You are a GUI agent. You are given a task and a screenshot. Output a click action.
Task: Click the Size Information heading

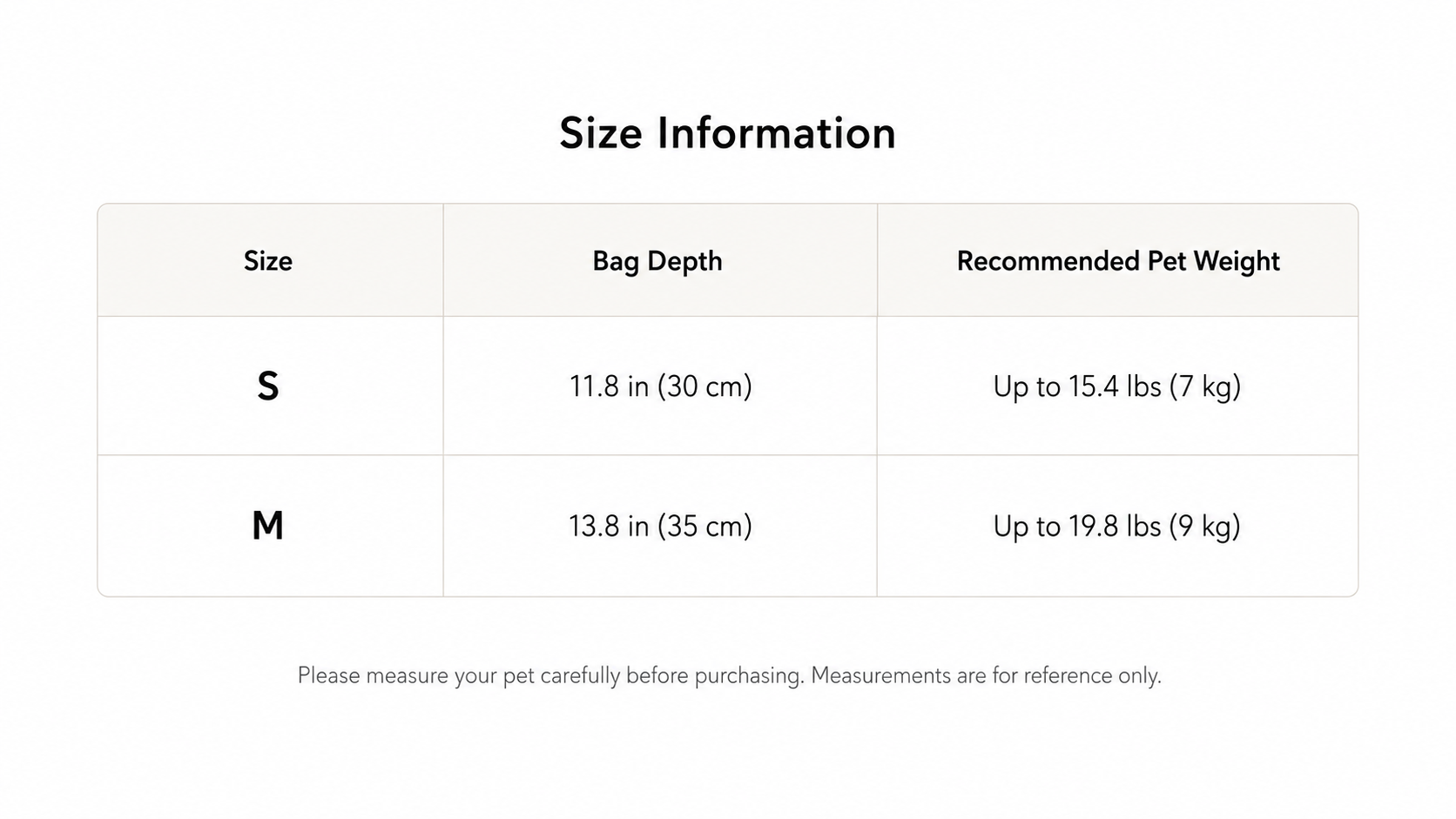727,133
